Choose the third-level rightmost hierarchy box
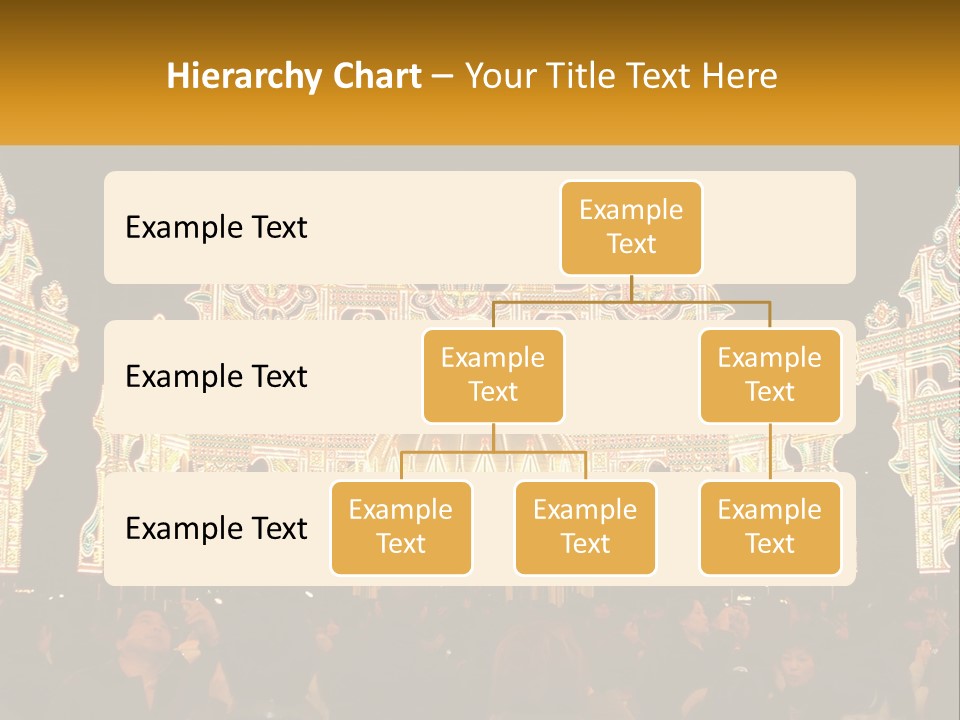The width and height of the screenshot is (960, 720). click(x=770, y=527)
